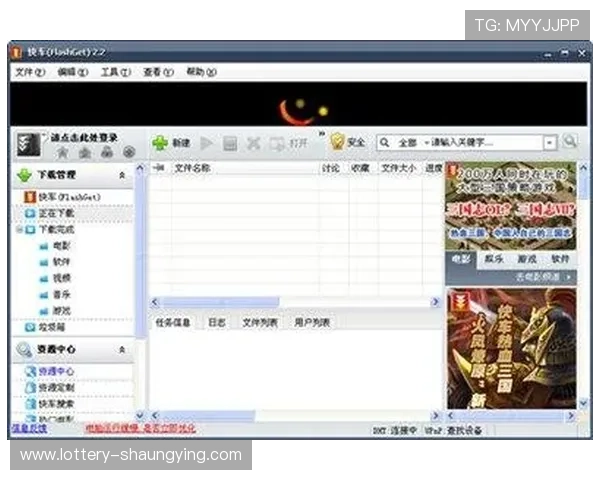Select 音乐 category under 下载完成
600x480 pixels.
(x=62, y=295)
